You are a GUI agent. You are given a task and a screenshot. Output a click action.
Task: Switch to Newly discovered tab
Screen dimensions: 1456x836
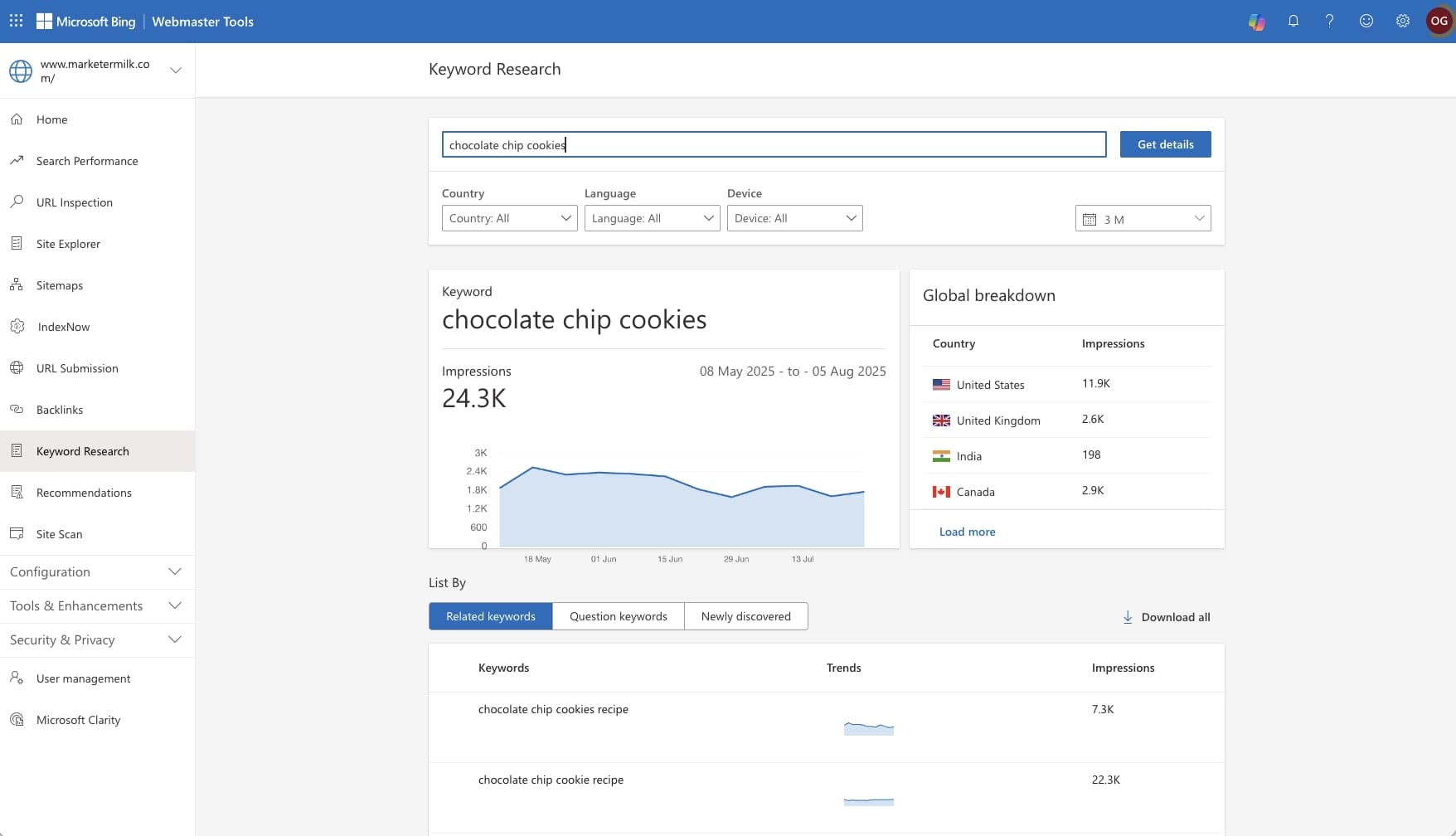coord(745,616)
